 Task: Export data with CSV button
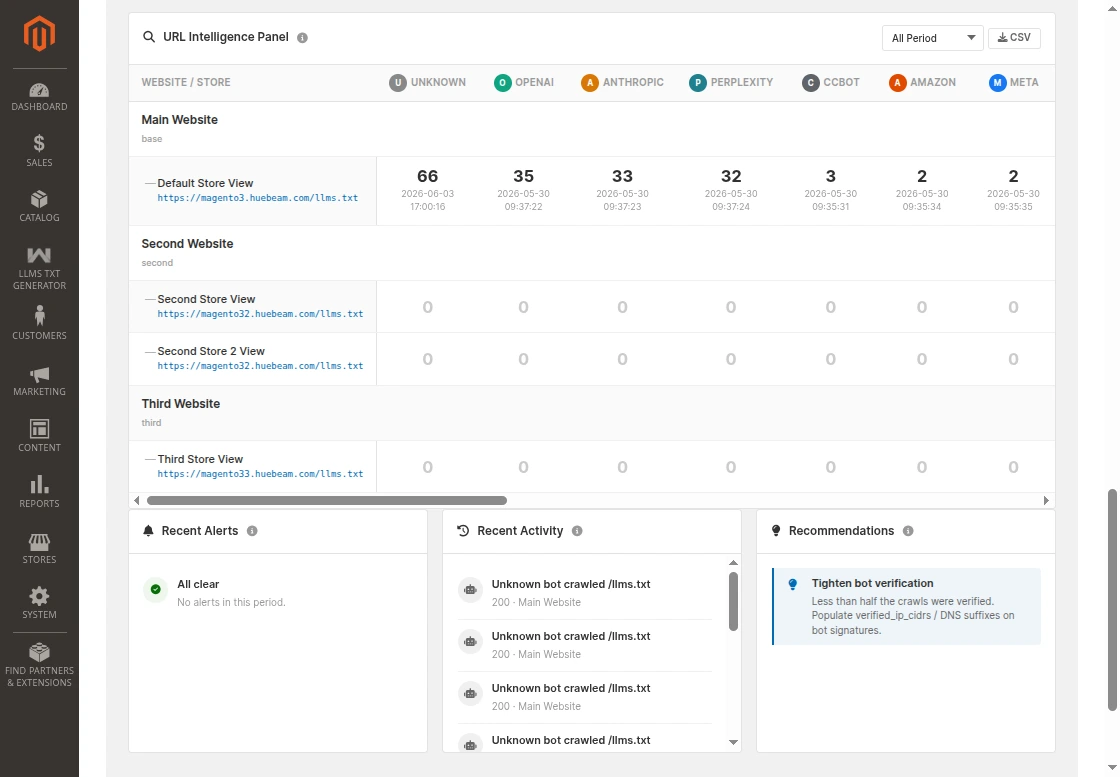pos(1014,38)
